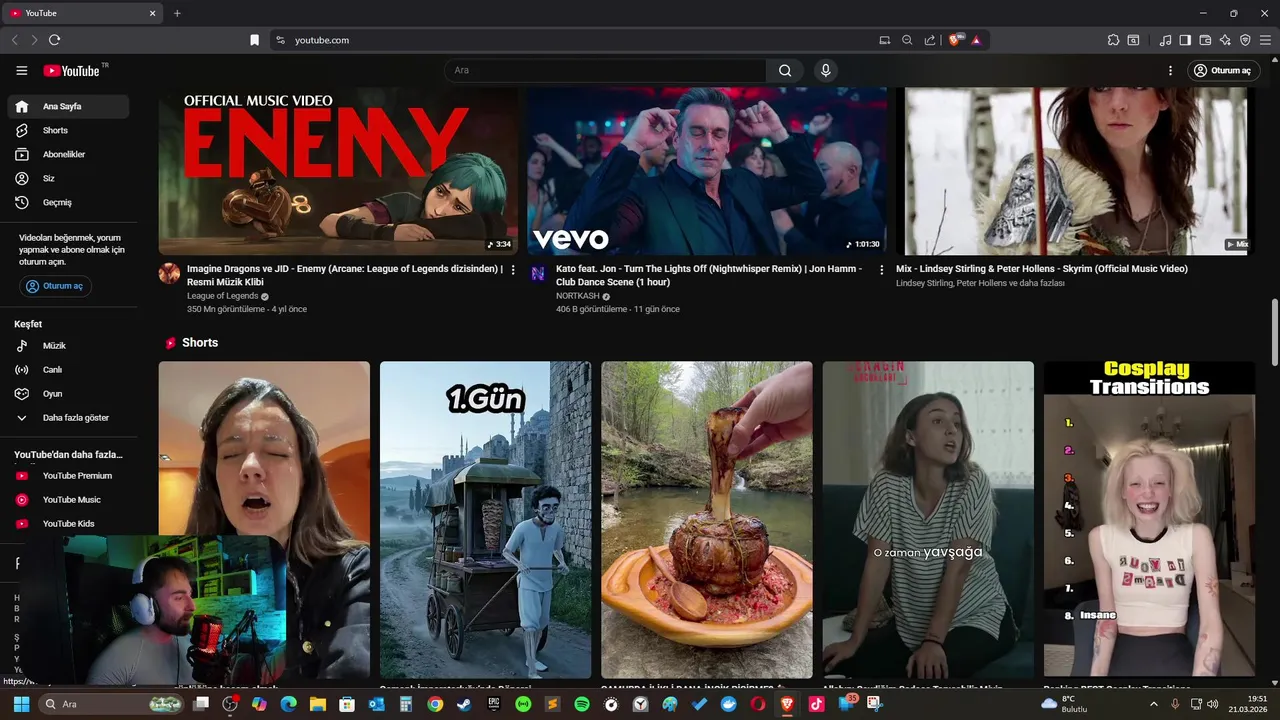The width and height of the screenshot is (1280, 720).
Task: Reload the page in browser toolbar
Action: [54, 40]
